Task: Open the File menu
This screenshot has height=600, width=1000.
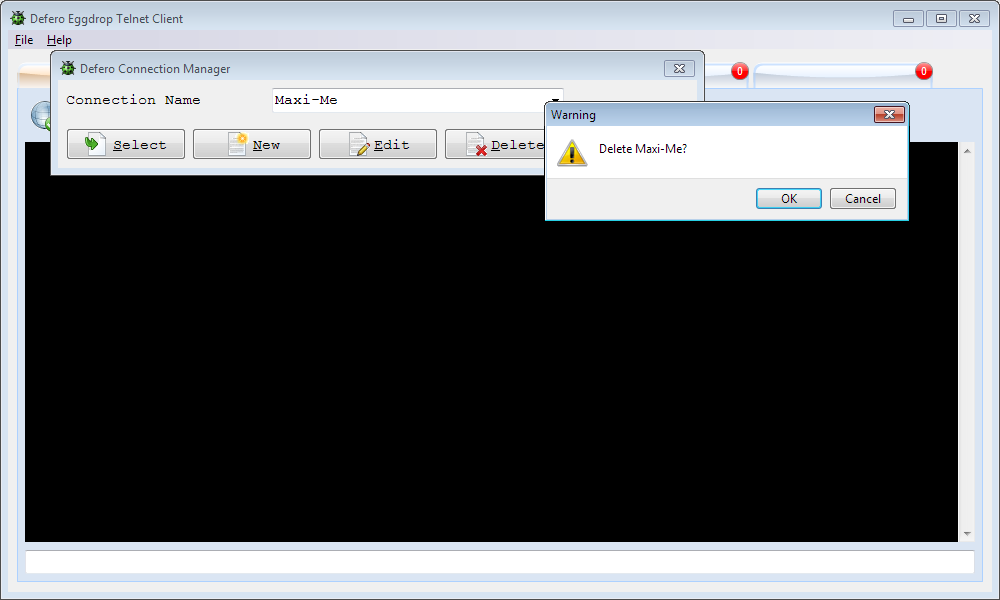Action: click(24, 40)
